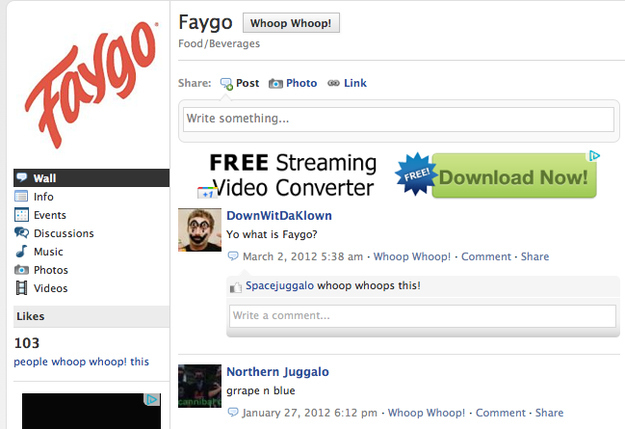Open the Music section
The height and width of the screenshot is (429, 625).
point(48,252)
